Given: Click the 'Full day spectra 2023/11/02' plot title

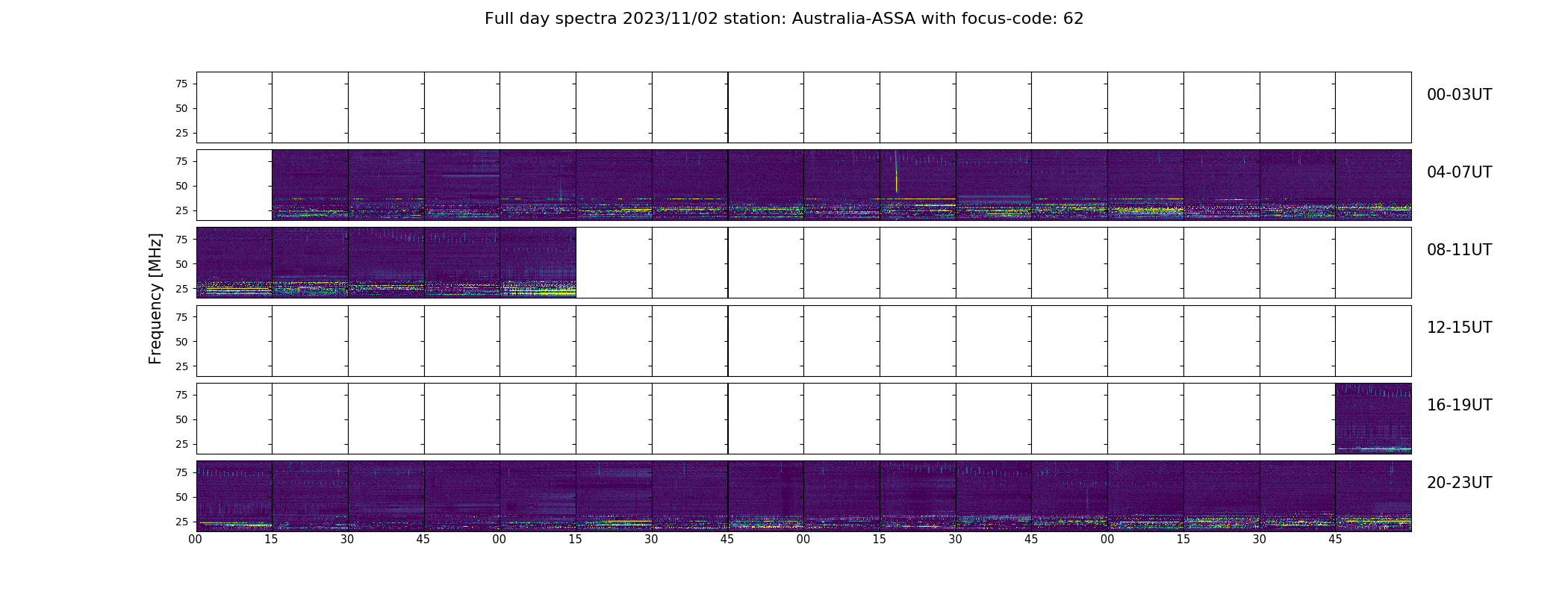Looking at the screenshot, I should click(784, 19).
